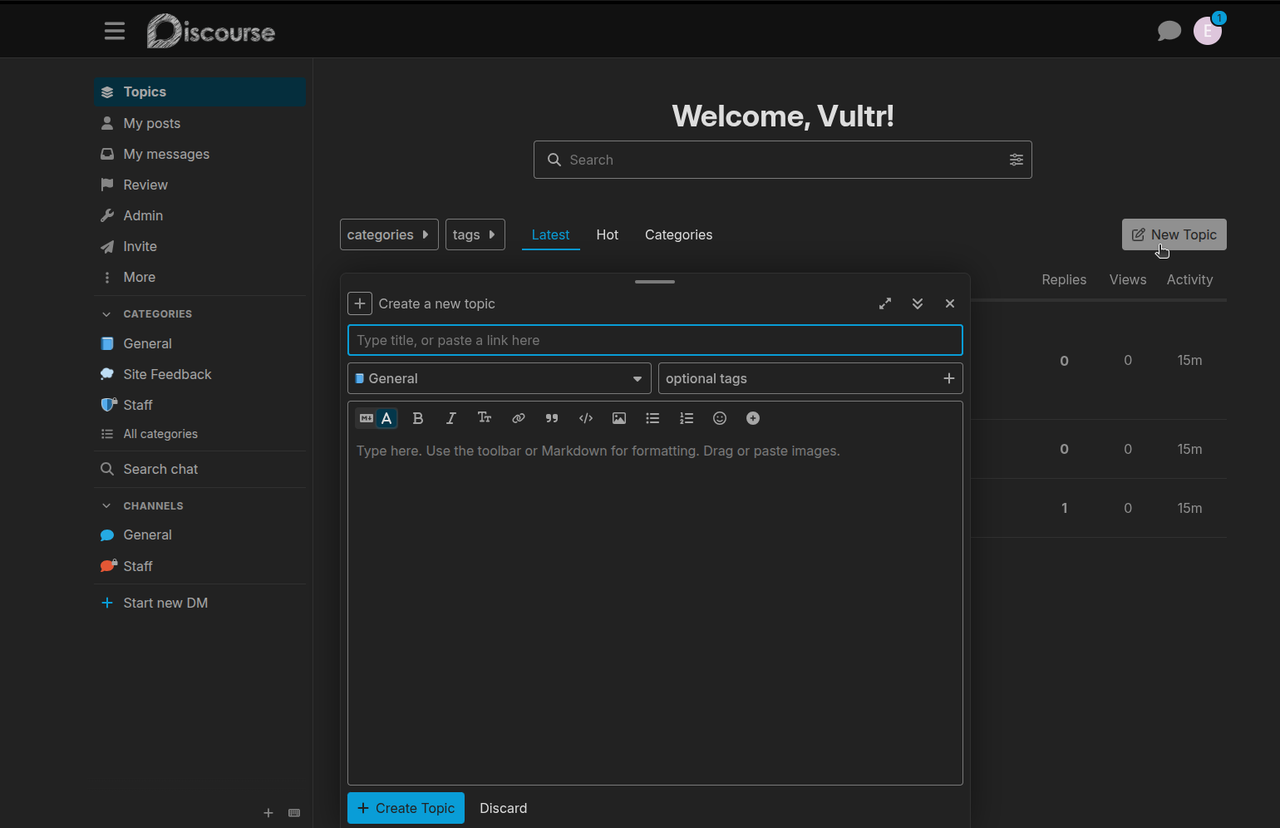Click the topic title input field
The width and height of the screenshot is (1280, 828).
pyautogui.click(x=655, y=340)
